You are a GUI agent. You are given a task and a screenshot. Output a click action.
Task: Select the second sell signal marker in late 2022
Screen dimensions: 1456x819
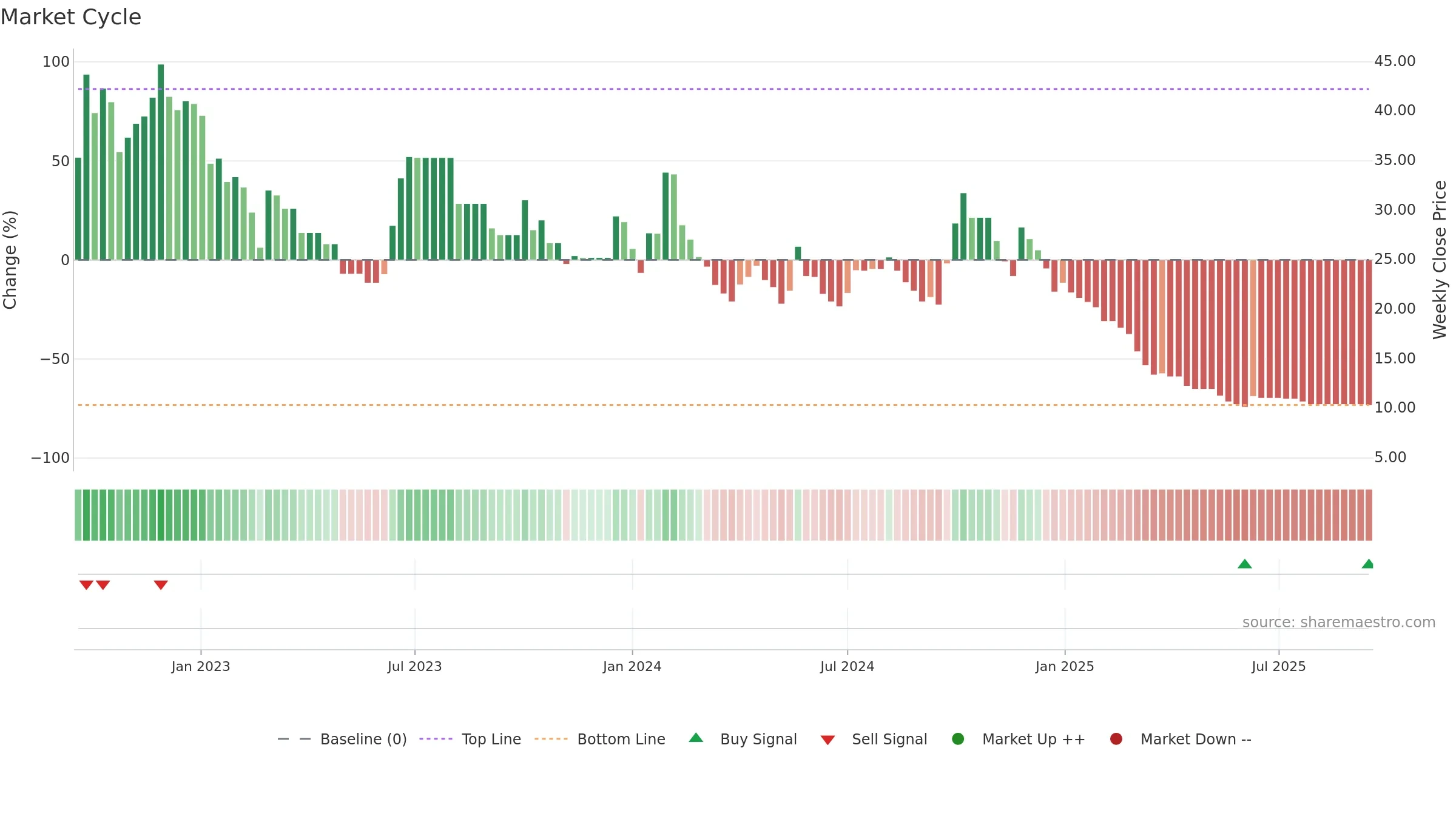click(103, 585)
